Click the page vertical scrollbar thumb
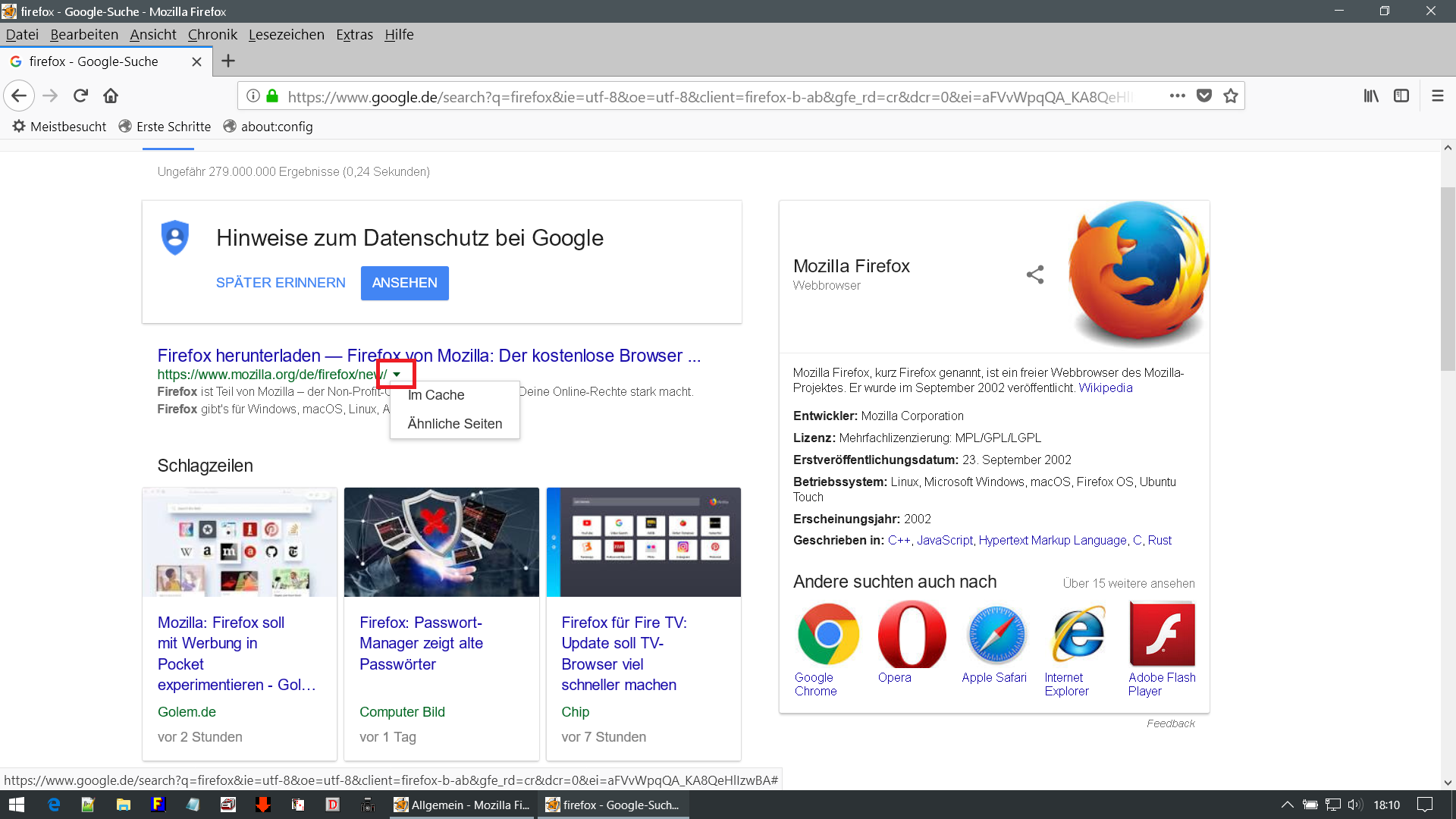1456x819 pixels. click(1448, 278)
